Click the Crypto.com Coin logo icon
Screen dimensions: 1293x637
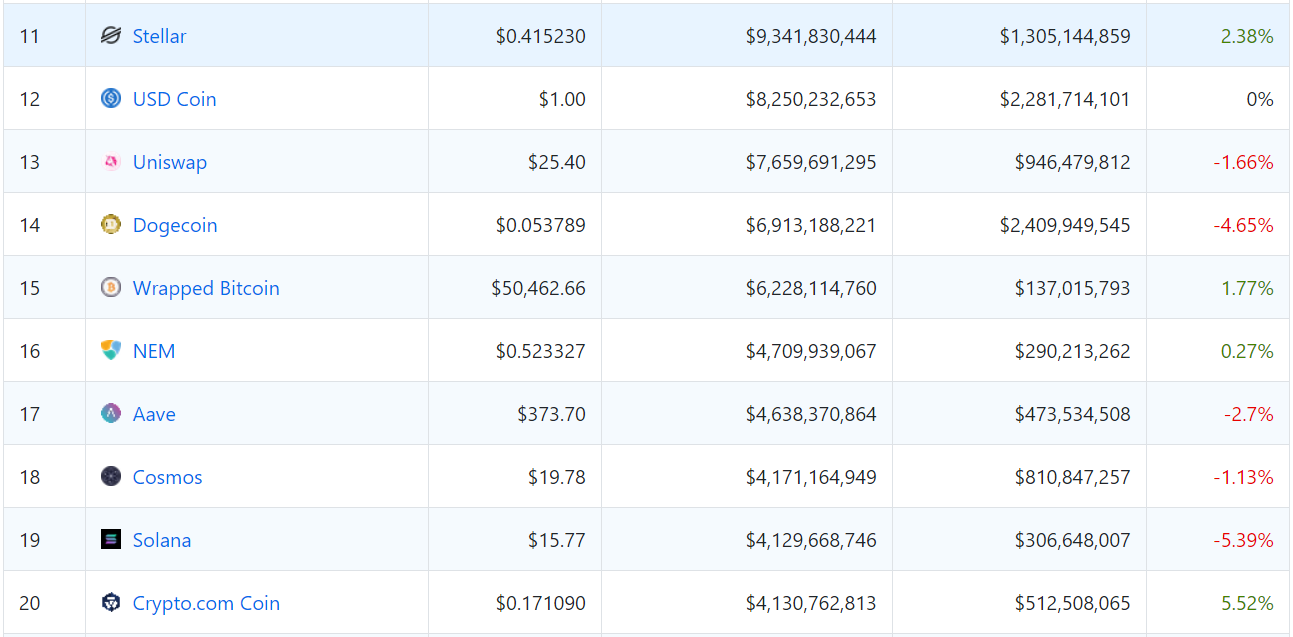click(x=111, y=603)
